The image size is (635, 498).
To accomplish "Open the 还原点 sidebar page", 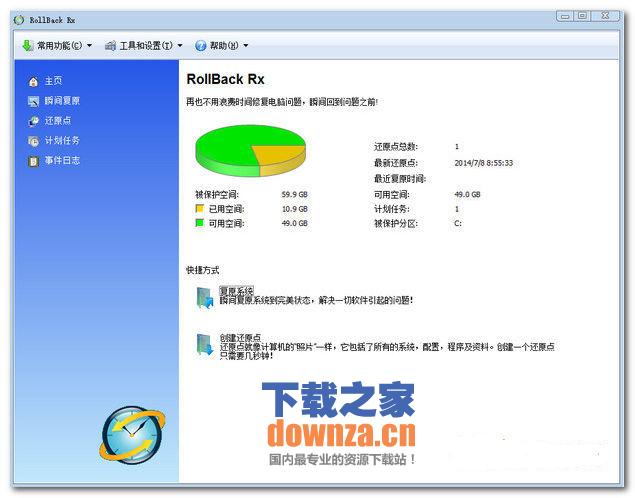I will pos(58,121).
